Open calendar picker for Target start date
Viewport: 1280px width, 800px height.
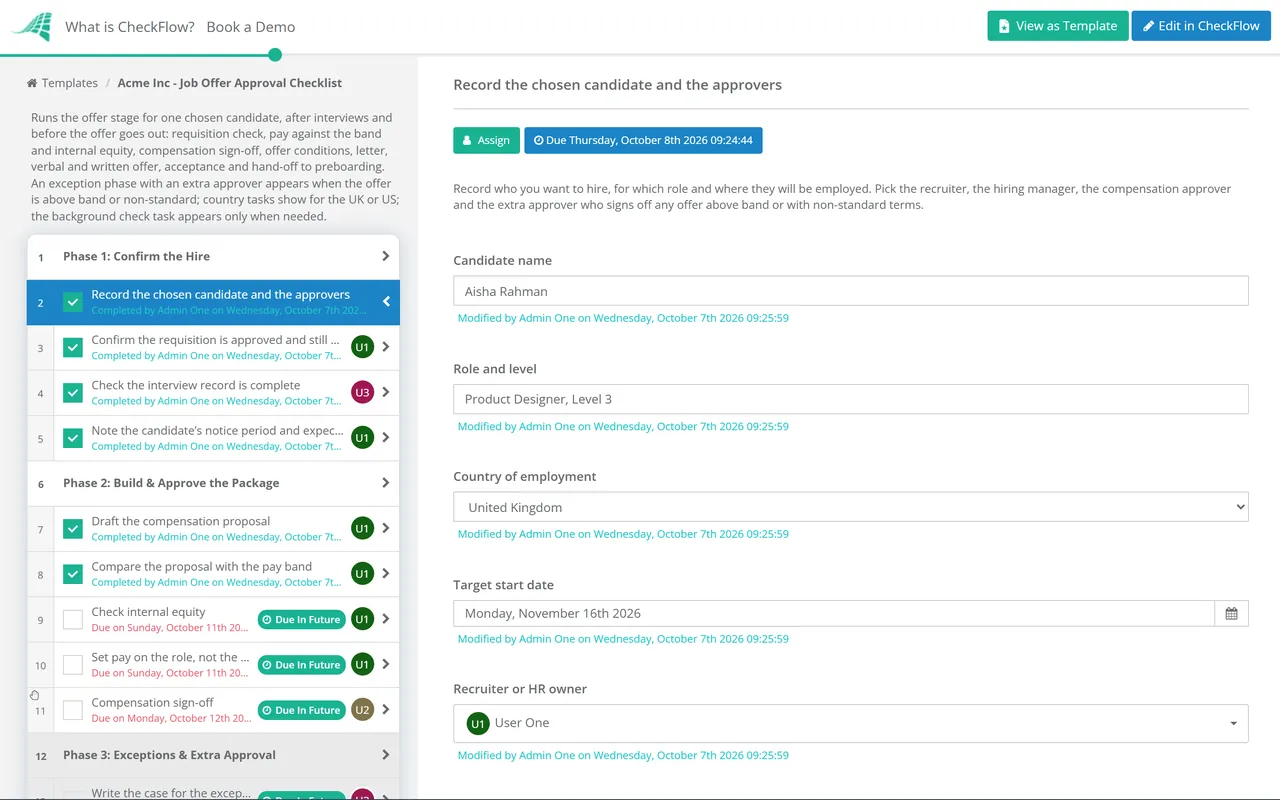1231,613
